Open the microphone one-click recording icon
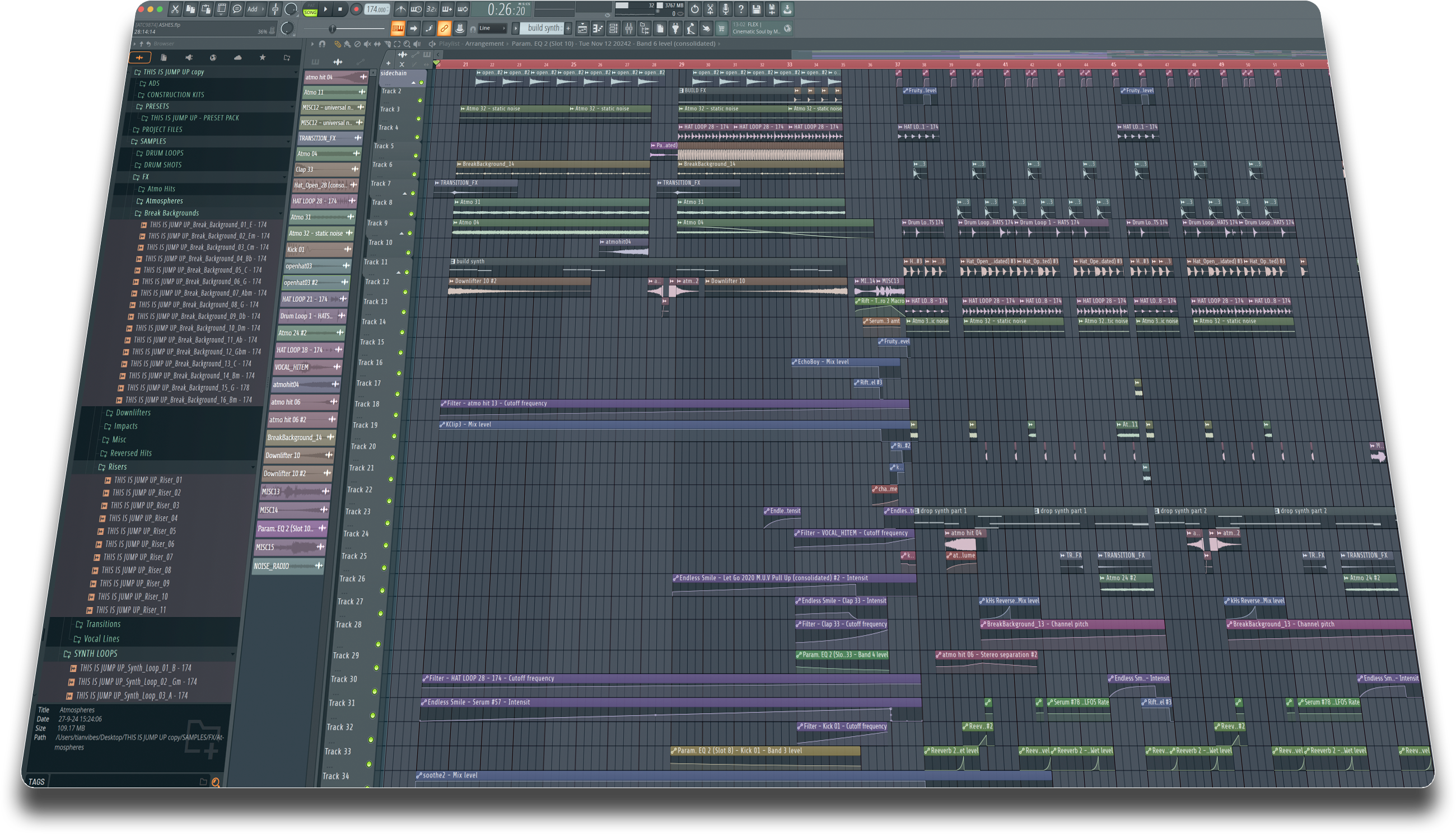1456x834 pixels. click(725, 9)
